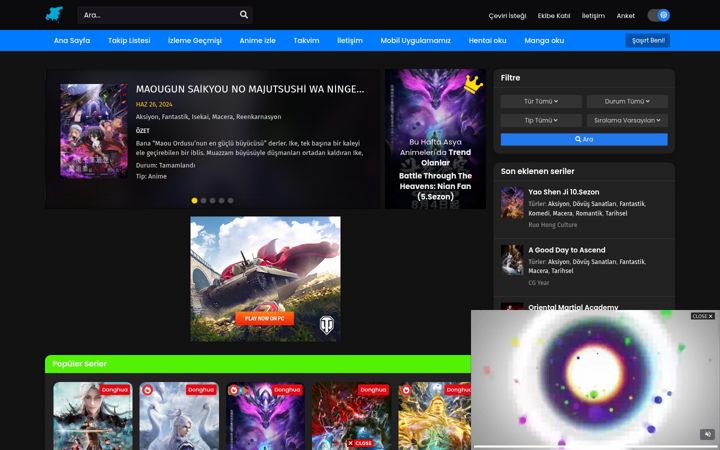Click the Fantastik genre under Yao Shen Ji
The image size is (720, 450).
(x=632, y=203)
